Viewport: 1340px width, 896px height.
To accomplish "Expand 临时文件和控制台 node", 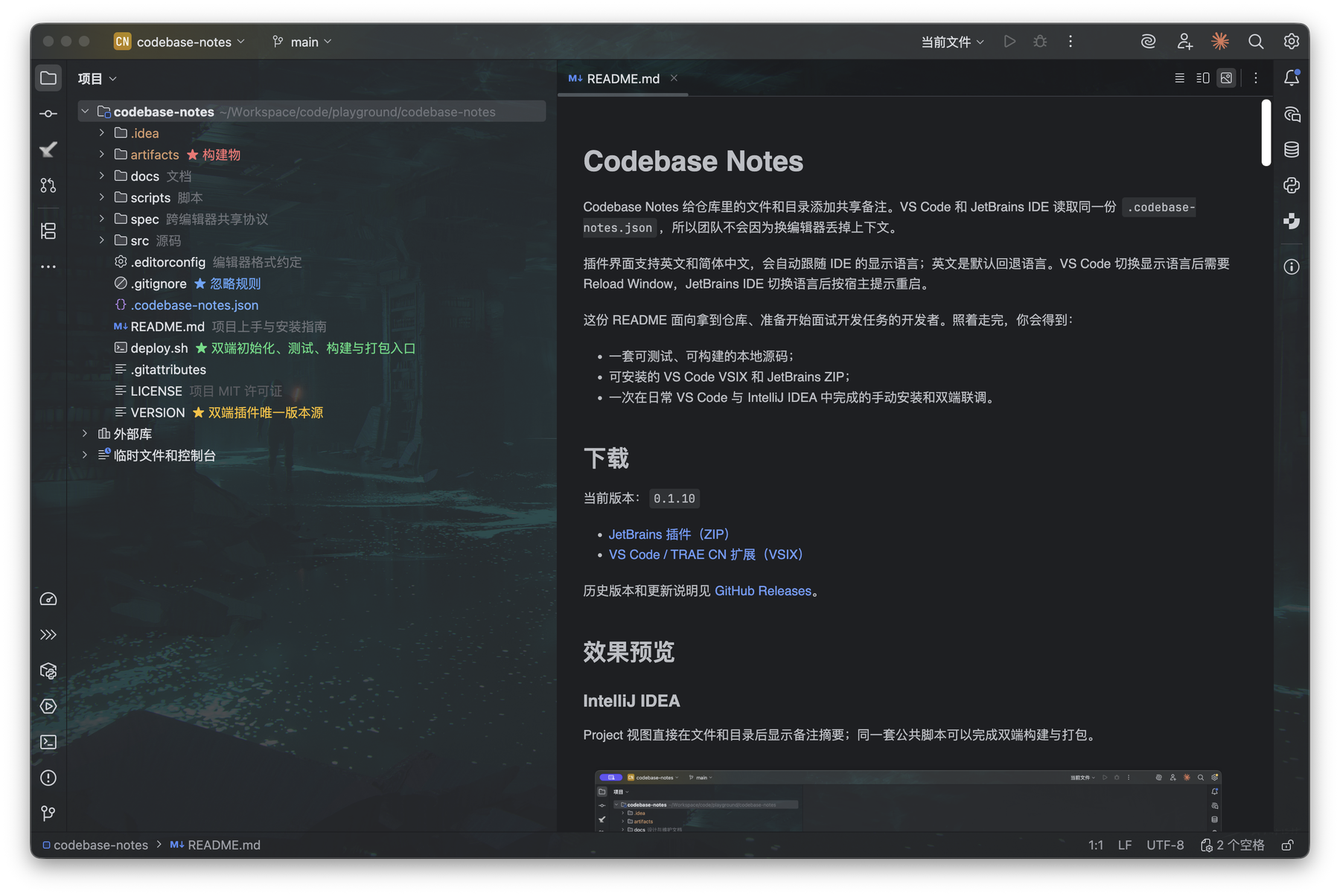I will click(x=85, y=455).
